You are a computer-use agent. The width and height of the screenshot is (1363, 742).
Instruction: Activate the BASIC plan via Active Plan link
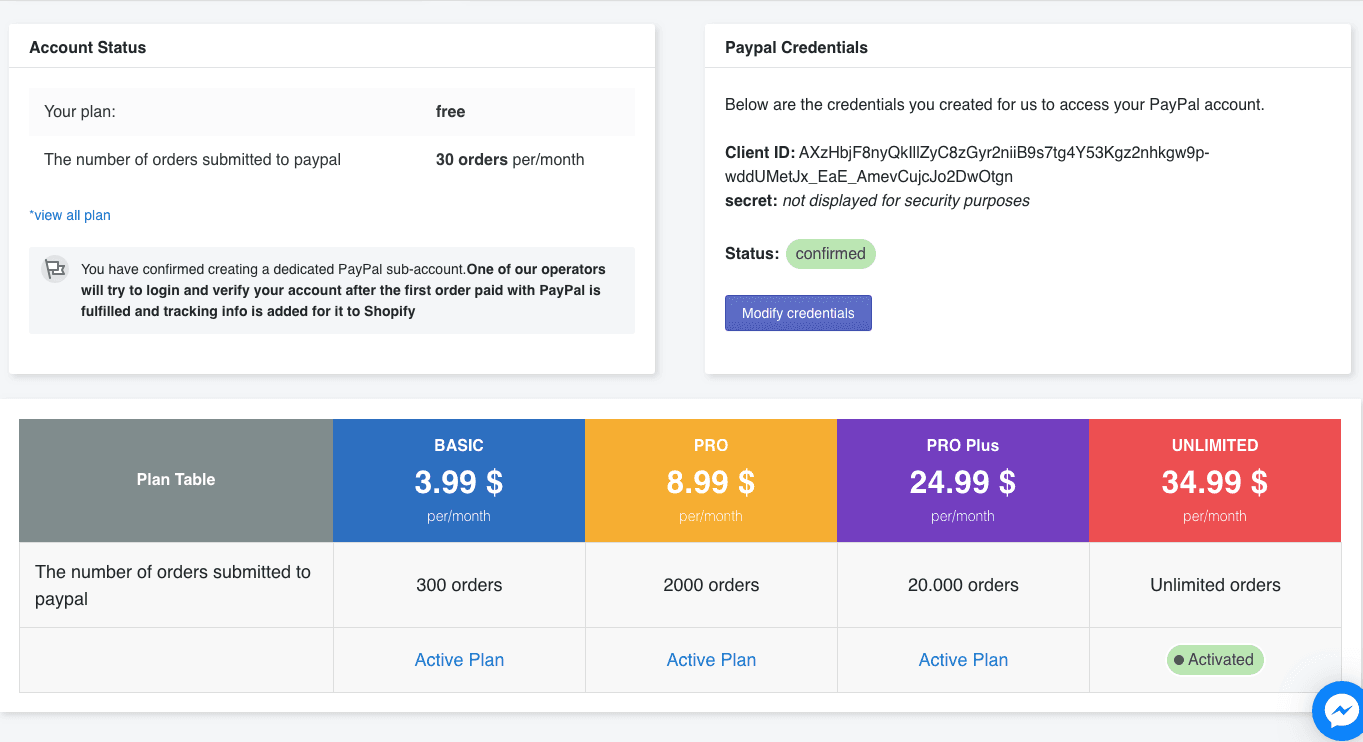point(459,660)
